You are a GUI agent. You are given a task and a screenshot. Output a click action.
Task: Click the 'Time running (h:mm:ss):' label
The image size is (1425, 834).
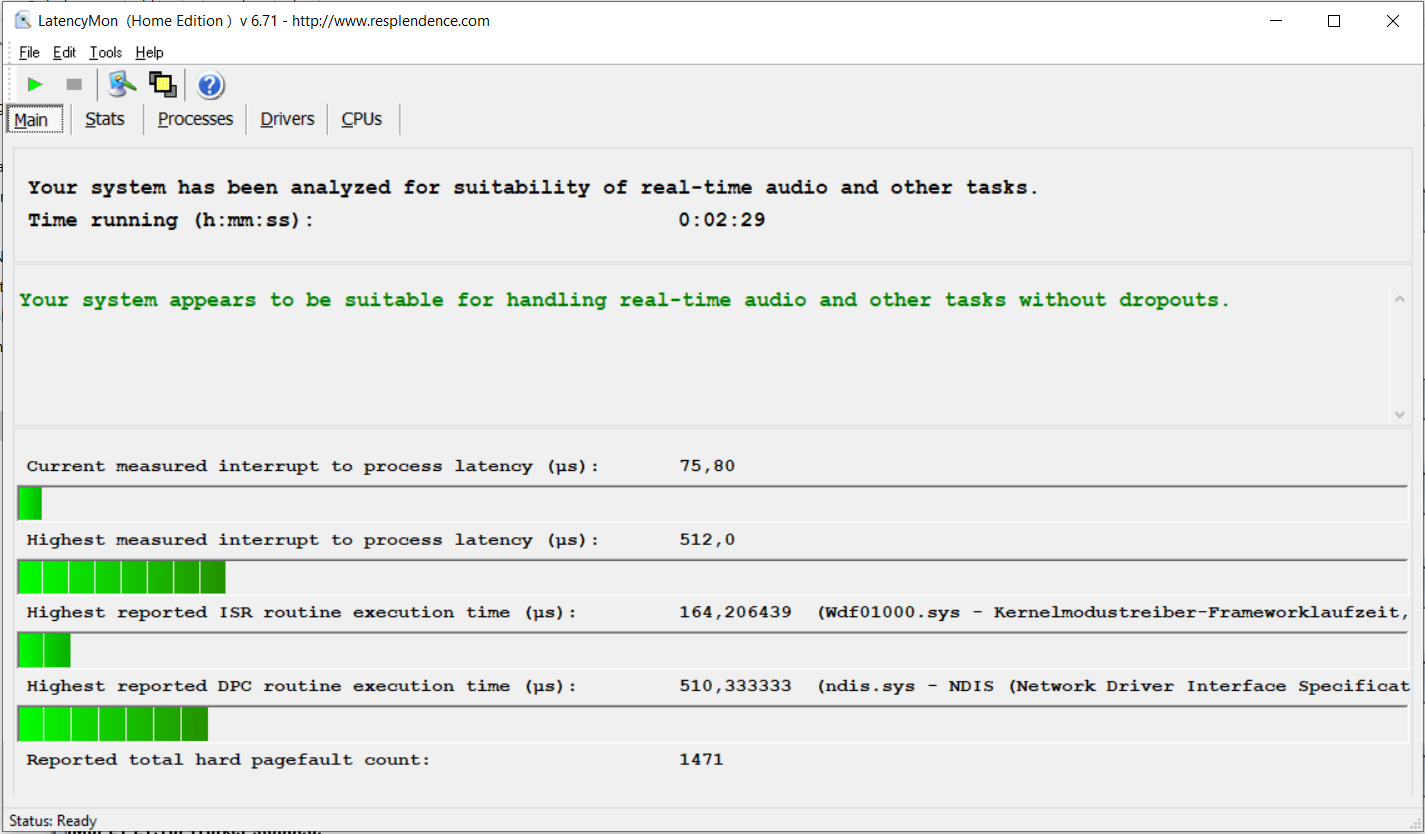tap(171, 220)
